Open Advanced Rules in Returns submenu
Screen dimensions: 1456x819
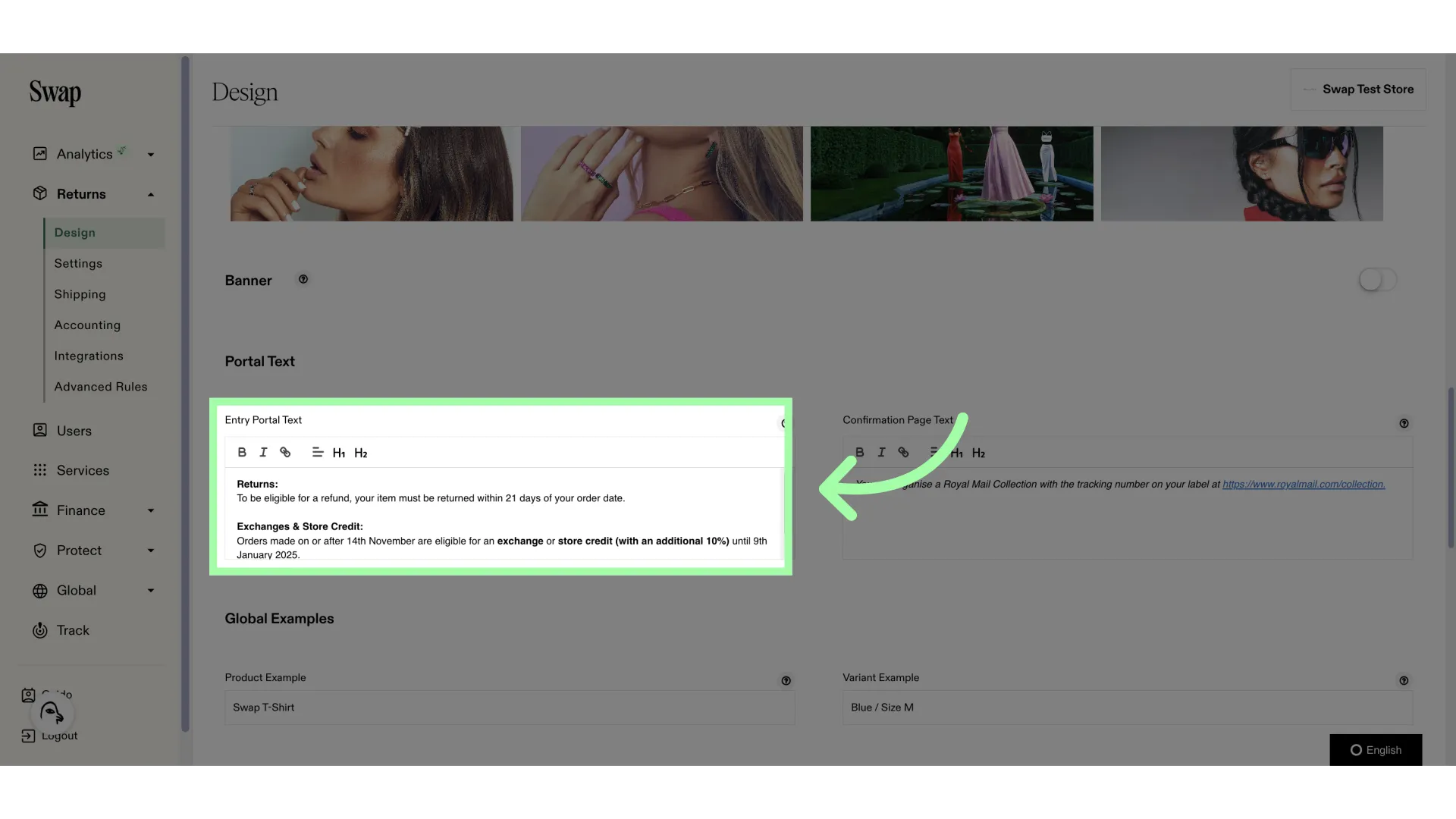click(x=101, y=387)
